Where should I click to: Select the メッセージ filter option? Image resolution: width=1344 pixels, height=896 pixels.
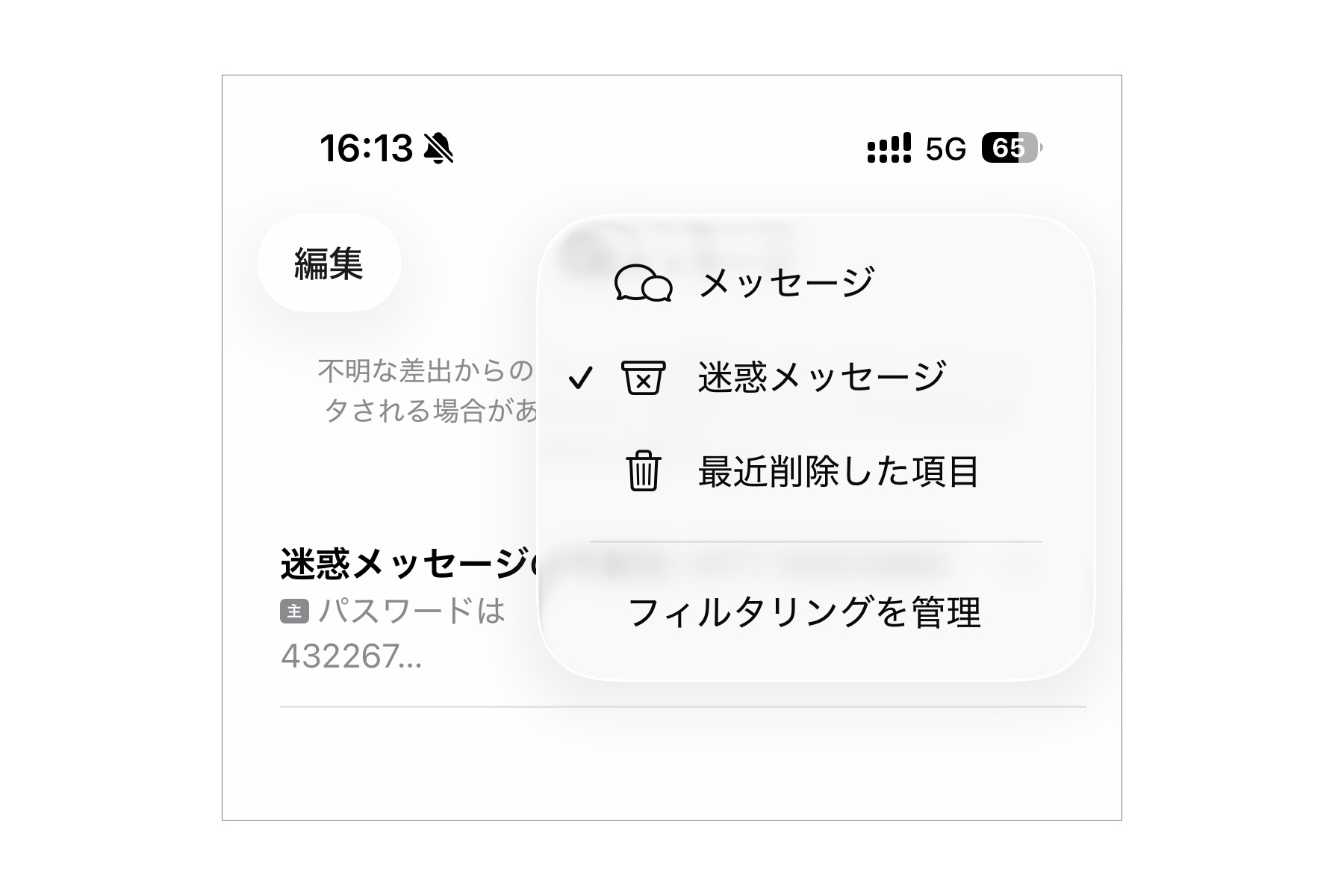tap(786, 283)
